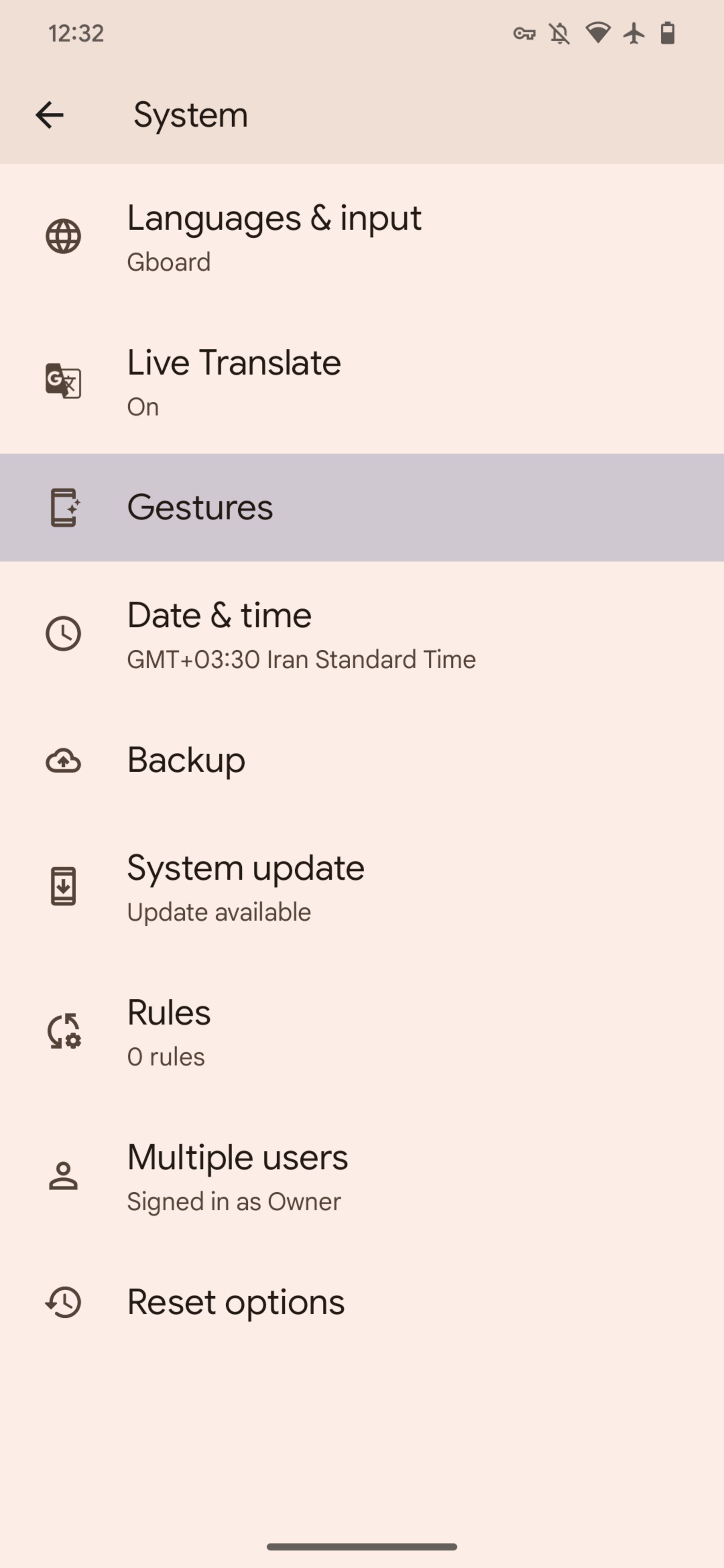Select the Gestures menu entry
Viewport: 724px width, 1568px height.
(x=362, y=507)
